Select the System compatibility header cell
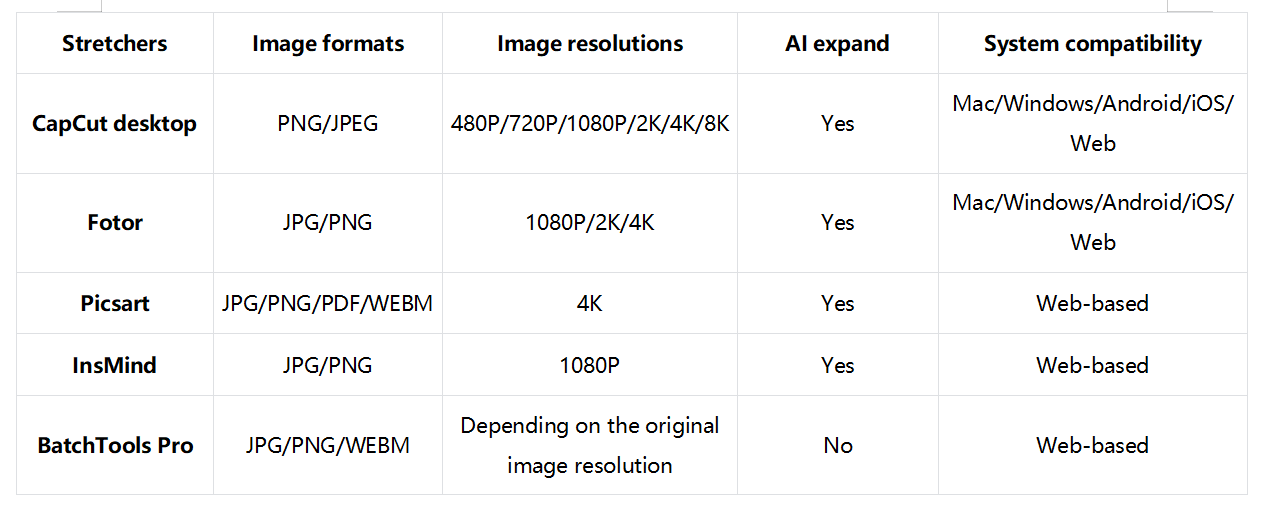Image resolution: width=1268 pixels, height=506 pixels. (x=1092, y=44)
